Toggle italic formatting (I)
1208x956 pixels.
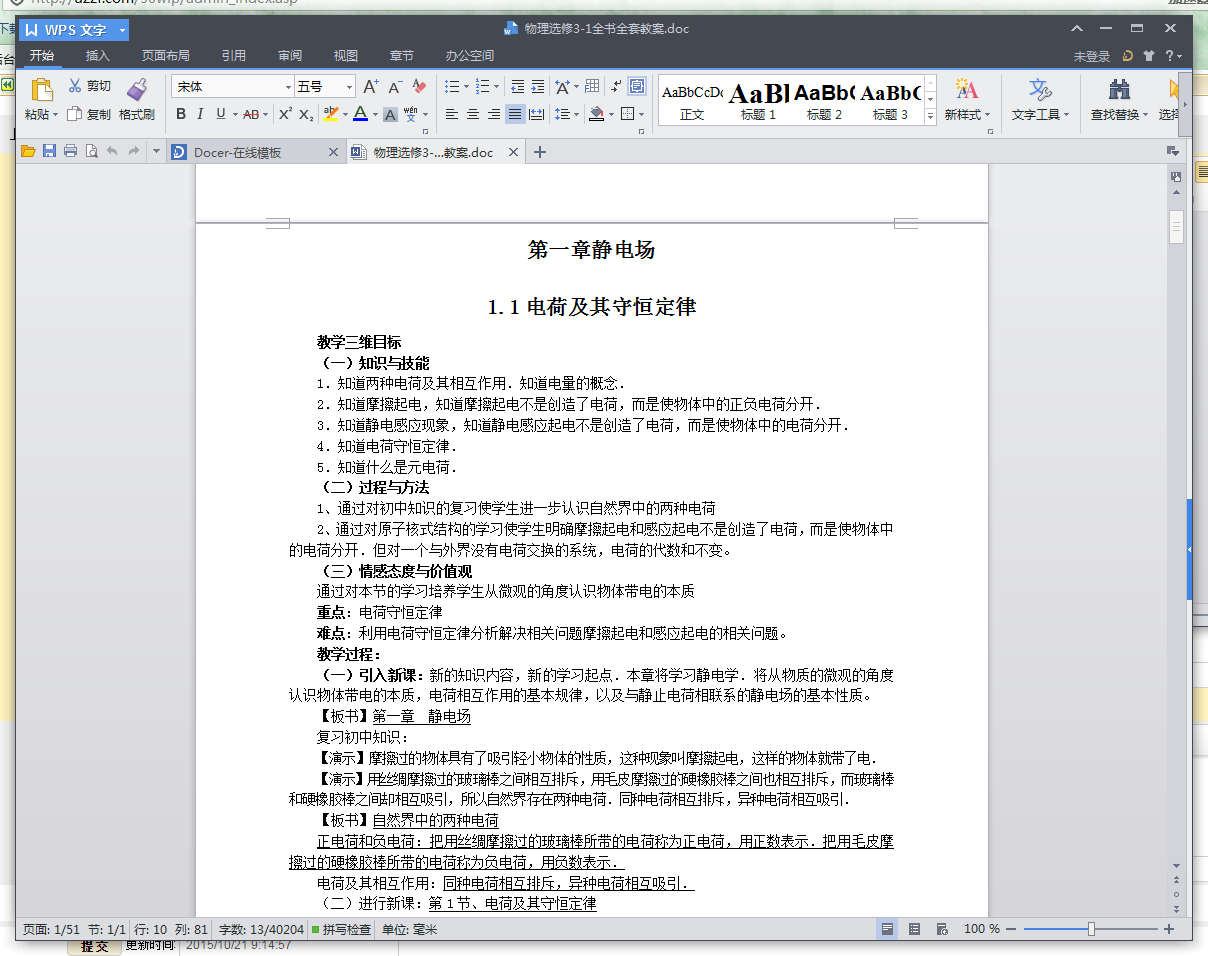[x=200, y=114]
